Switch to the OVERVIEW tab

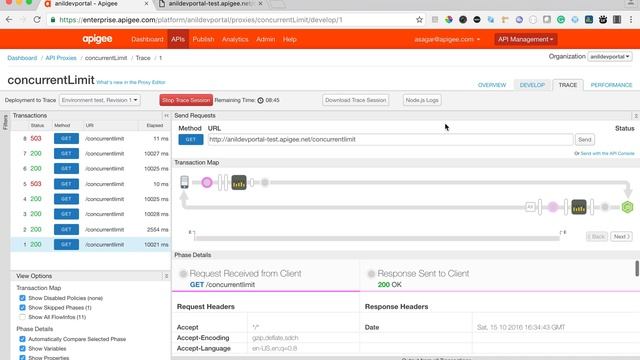[492, 85]
